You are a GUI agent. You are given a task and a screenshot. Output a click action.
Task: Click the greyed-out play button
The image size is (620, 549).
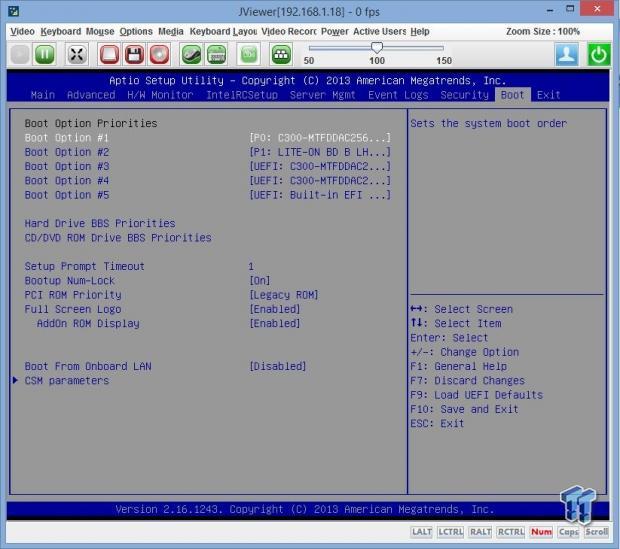click(x=20, y=54)
